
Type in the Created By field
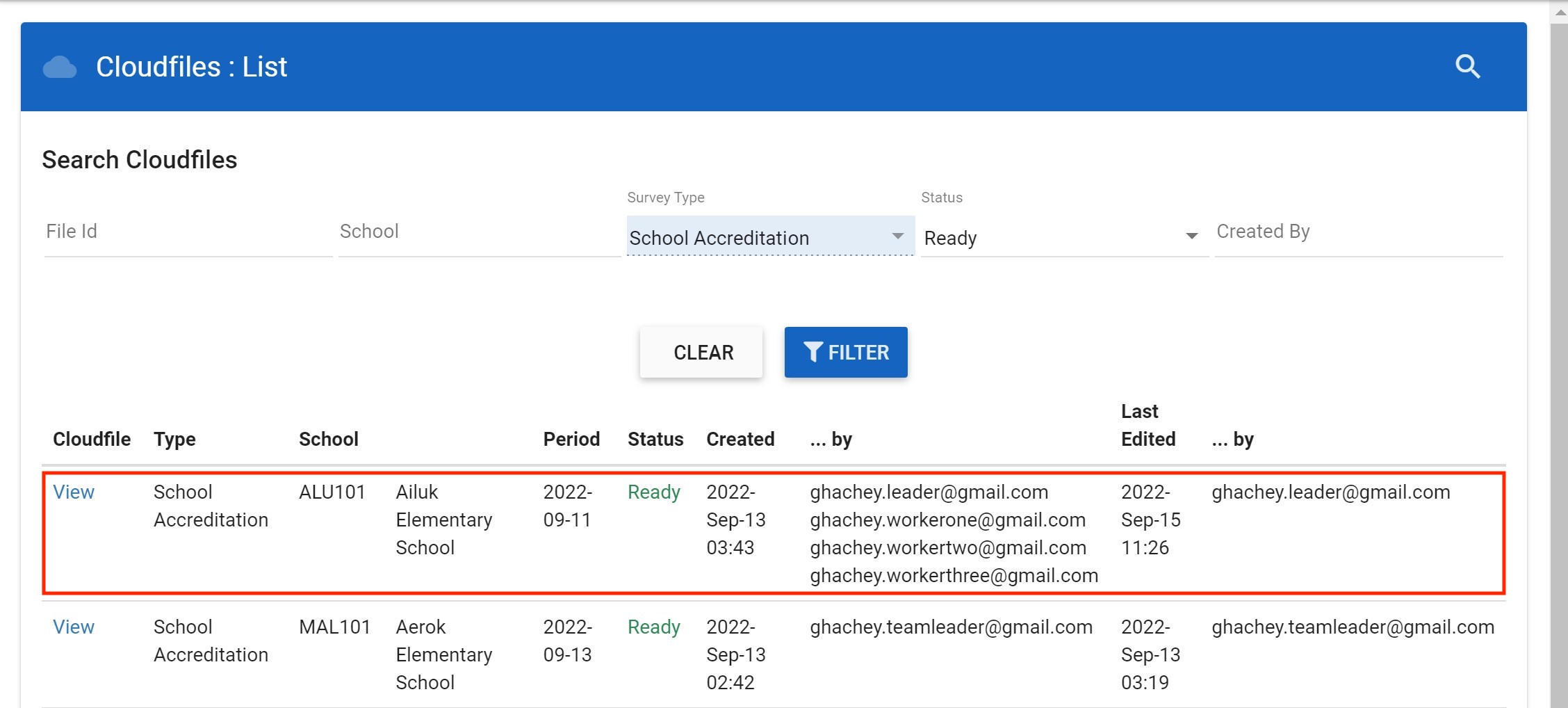[x=1358, y=232]
